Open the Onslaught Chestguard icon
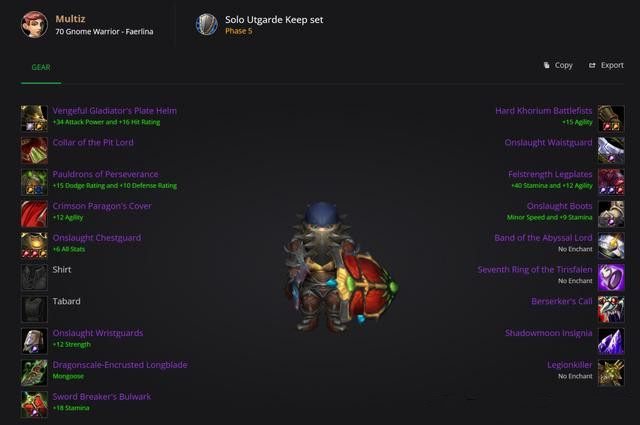Image resolution: width=640 pixels, height=425 pixels. click(34, 245)
